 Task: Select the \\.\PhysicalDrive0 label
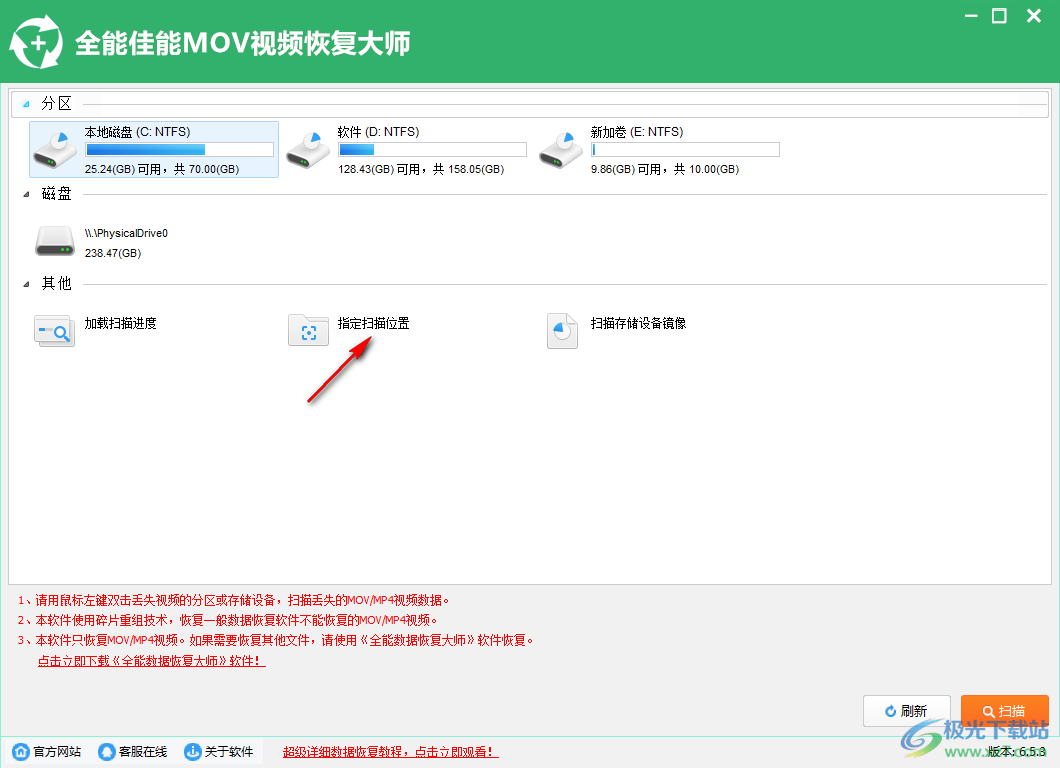pos(126,233)
